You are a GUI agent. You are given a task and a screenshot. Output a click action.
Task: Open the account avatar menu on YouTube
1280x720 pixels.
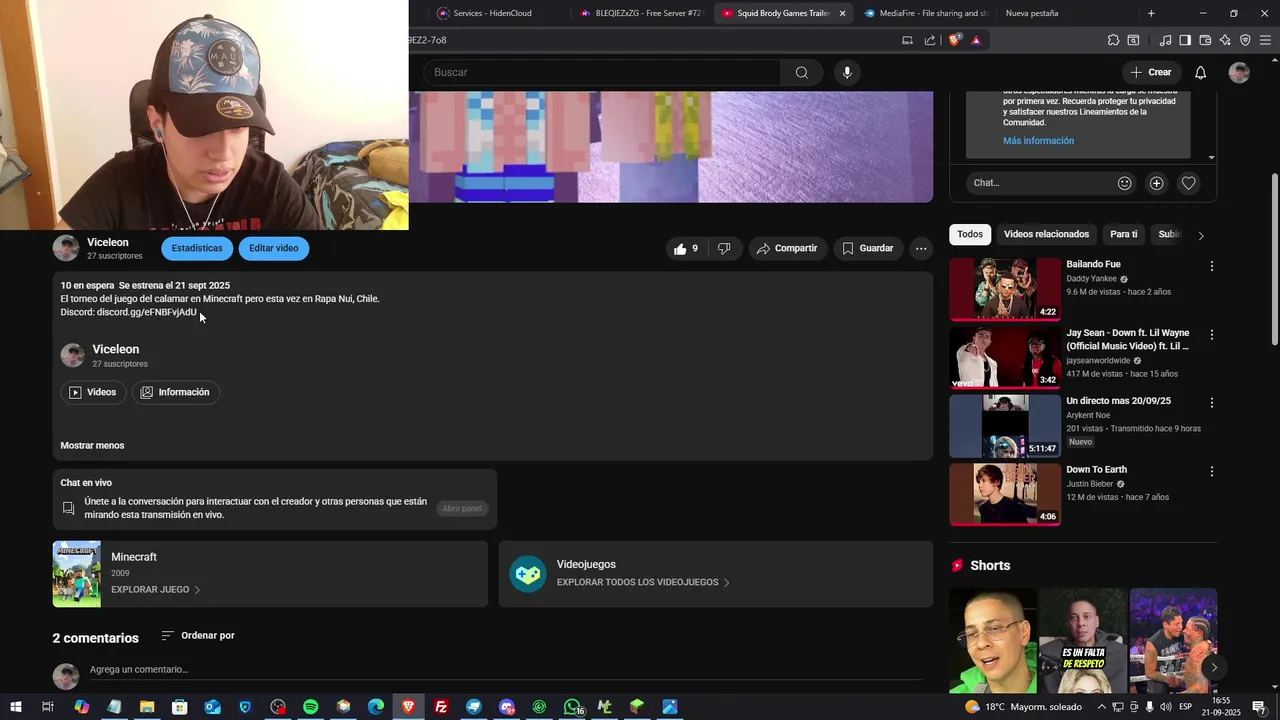coord(1239,72)
